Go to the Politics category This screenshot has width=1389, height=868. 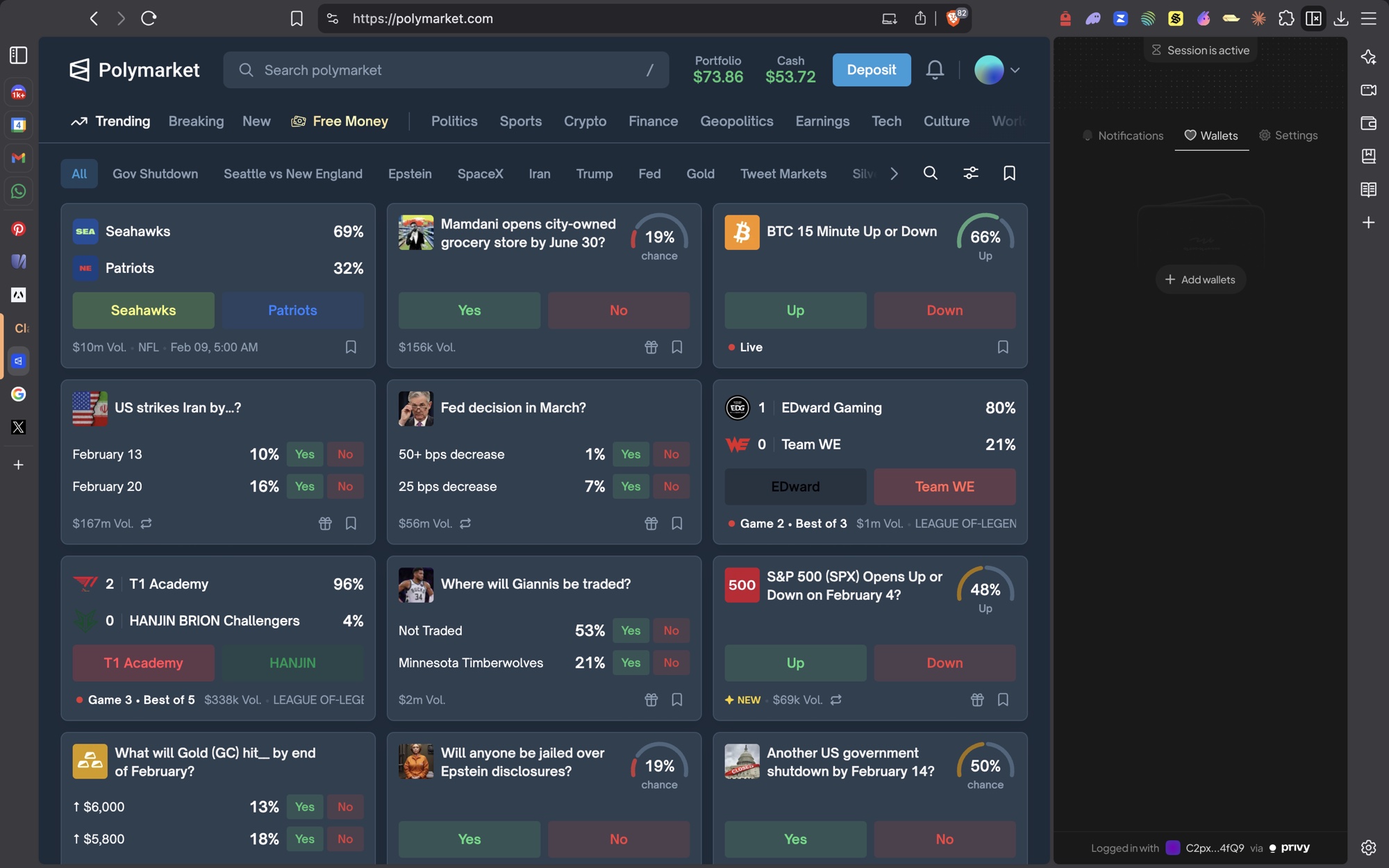point(454,121)
